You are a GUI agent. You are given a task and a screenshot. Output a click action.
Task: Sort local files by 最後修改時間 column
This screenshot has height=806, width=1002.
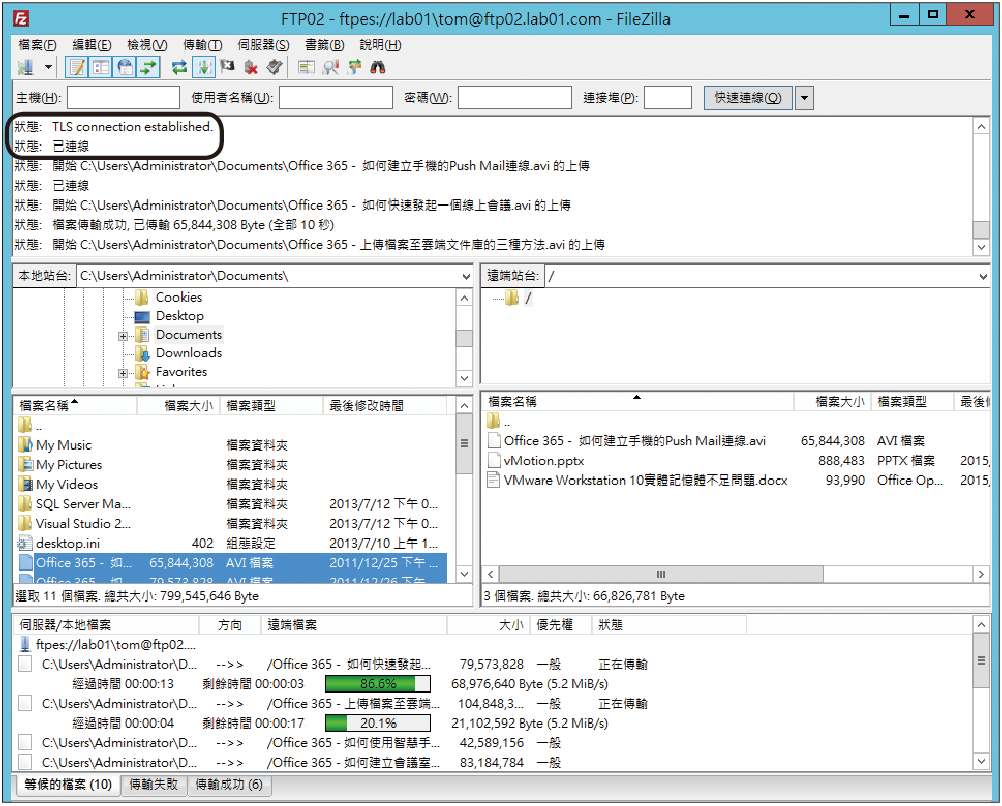[x=385, y=405]
